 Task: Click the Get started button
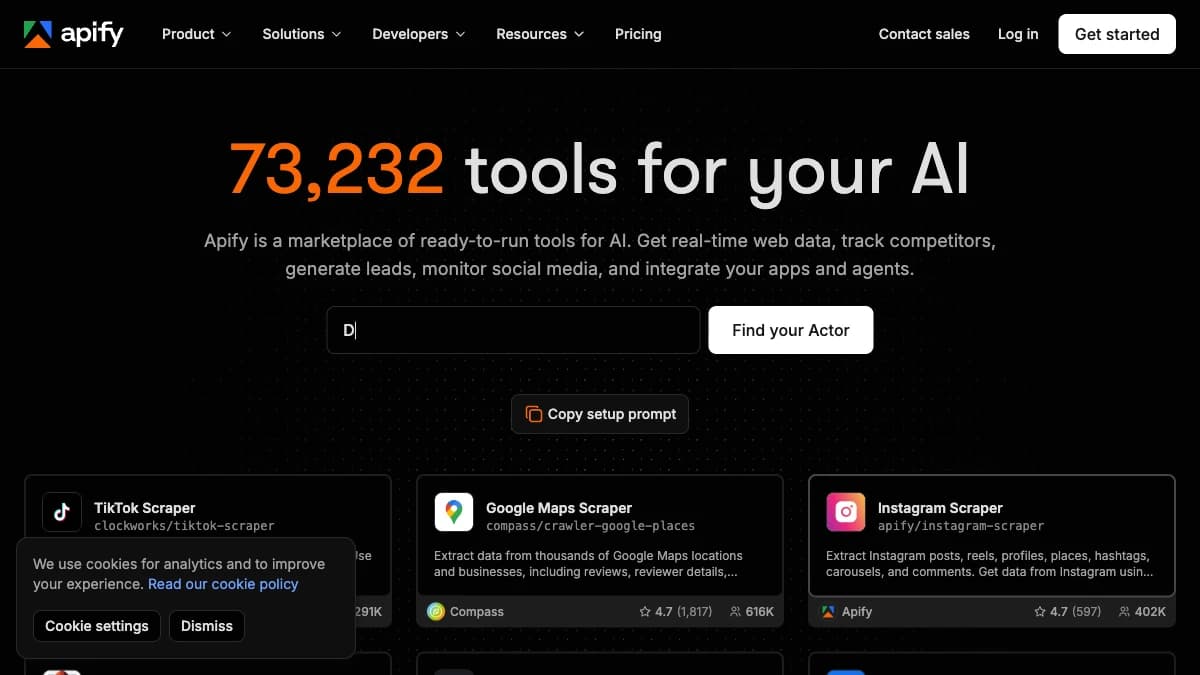(x=1117, y=34)
